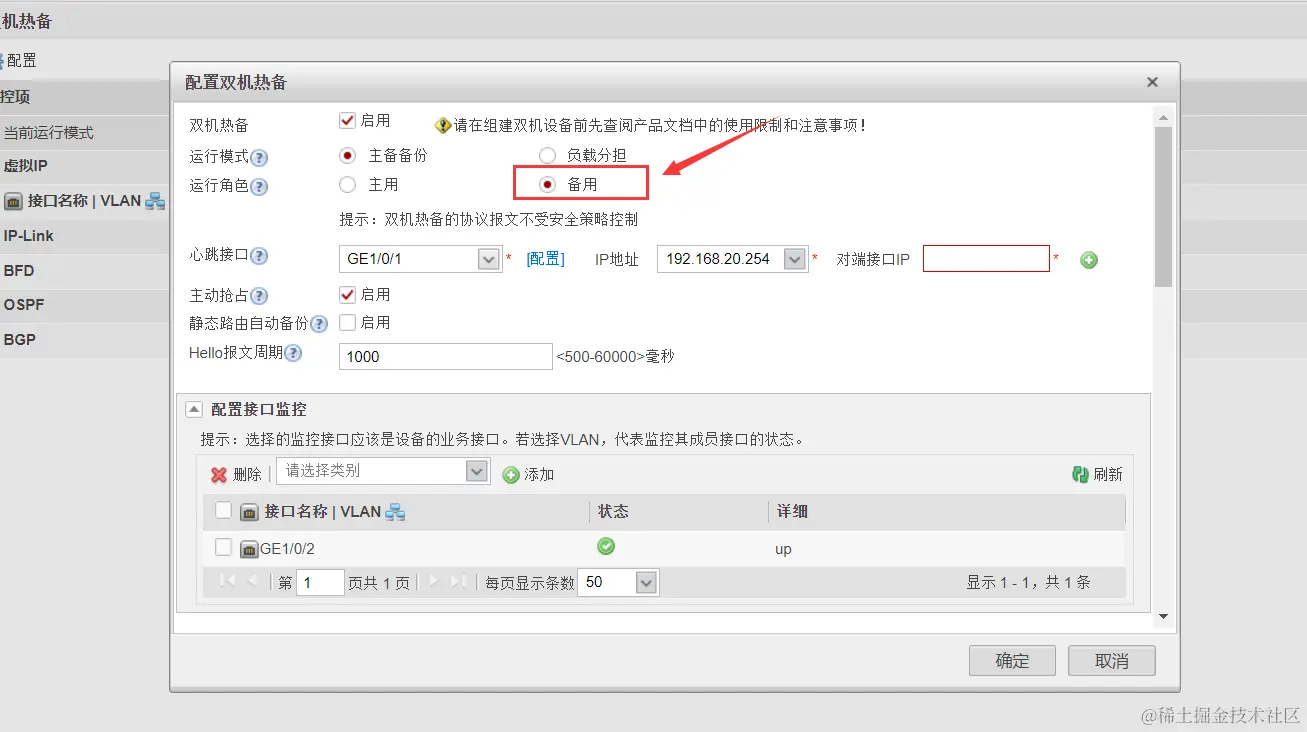The height and width of the screenshot is (732, 1307).
Task: Click the 取消 button
Action: (x=1112, y=660)
